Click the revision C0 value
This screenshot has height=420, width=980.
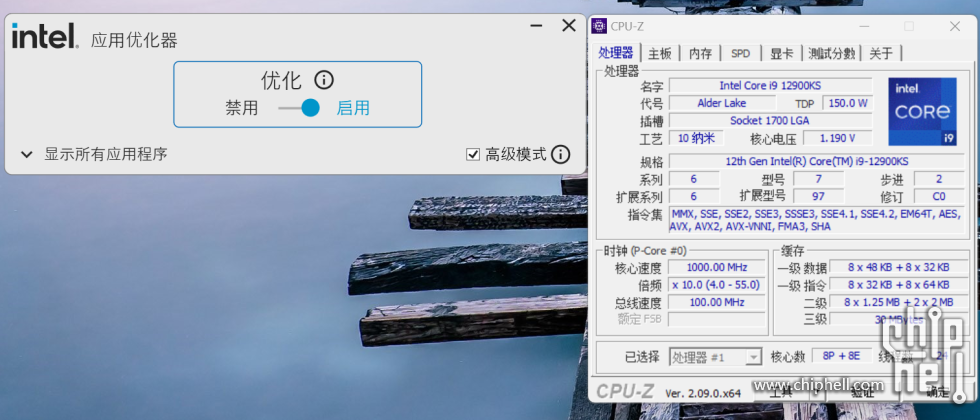click(x=939, y=196)
